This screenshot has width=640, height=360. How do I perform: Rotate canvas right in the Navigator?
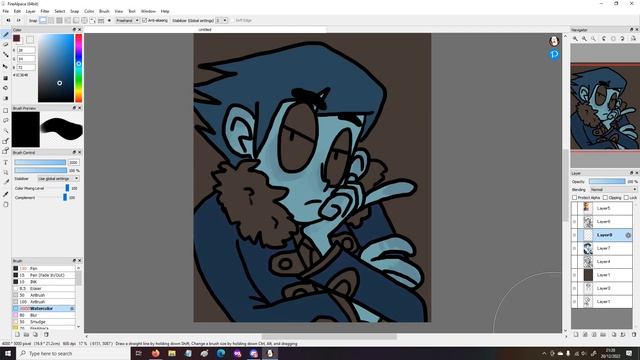[x=622, y=39]
